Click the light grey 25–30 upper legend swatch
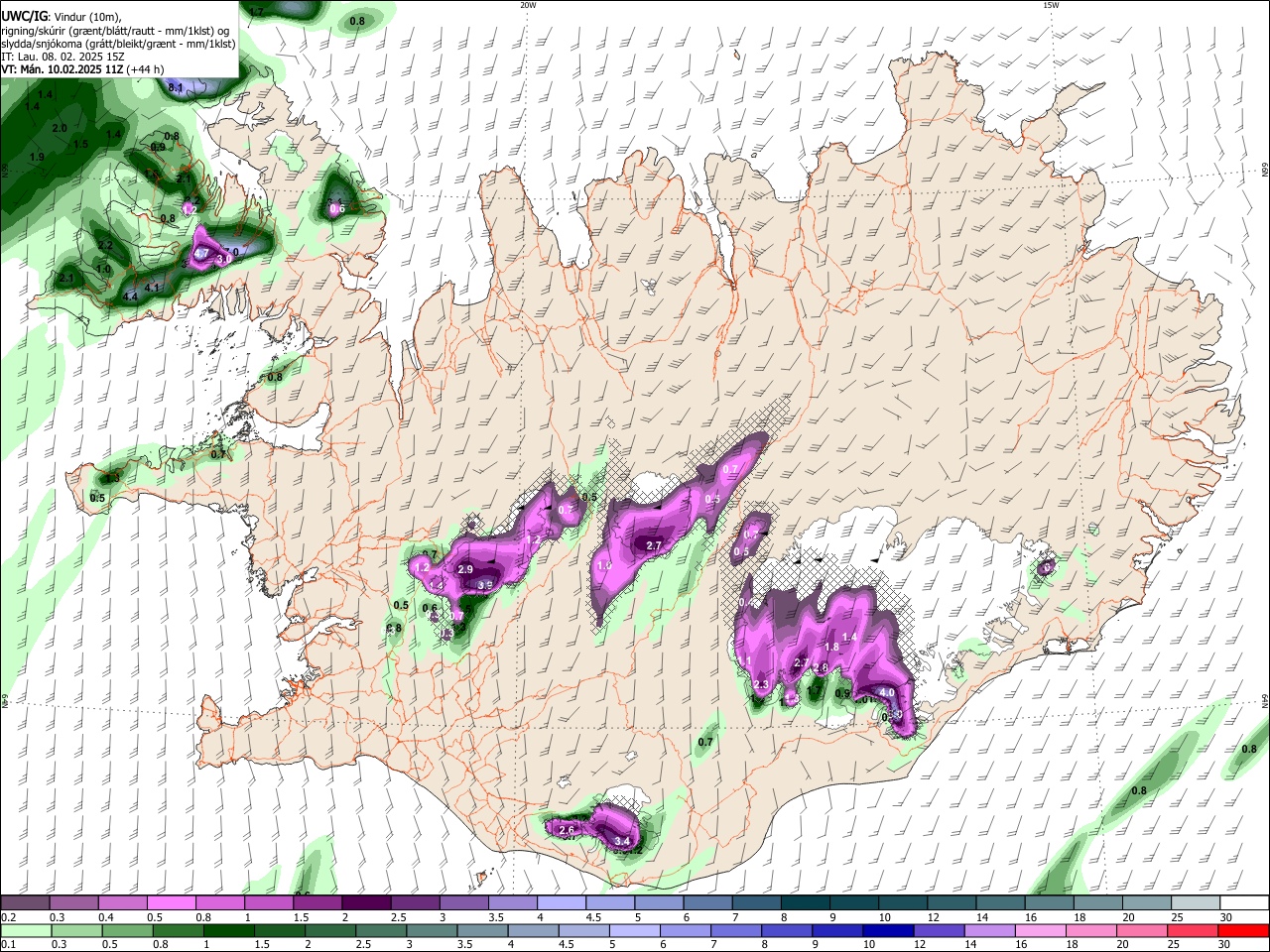1270x952 pixels. click(x=1196, y=903)
